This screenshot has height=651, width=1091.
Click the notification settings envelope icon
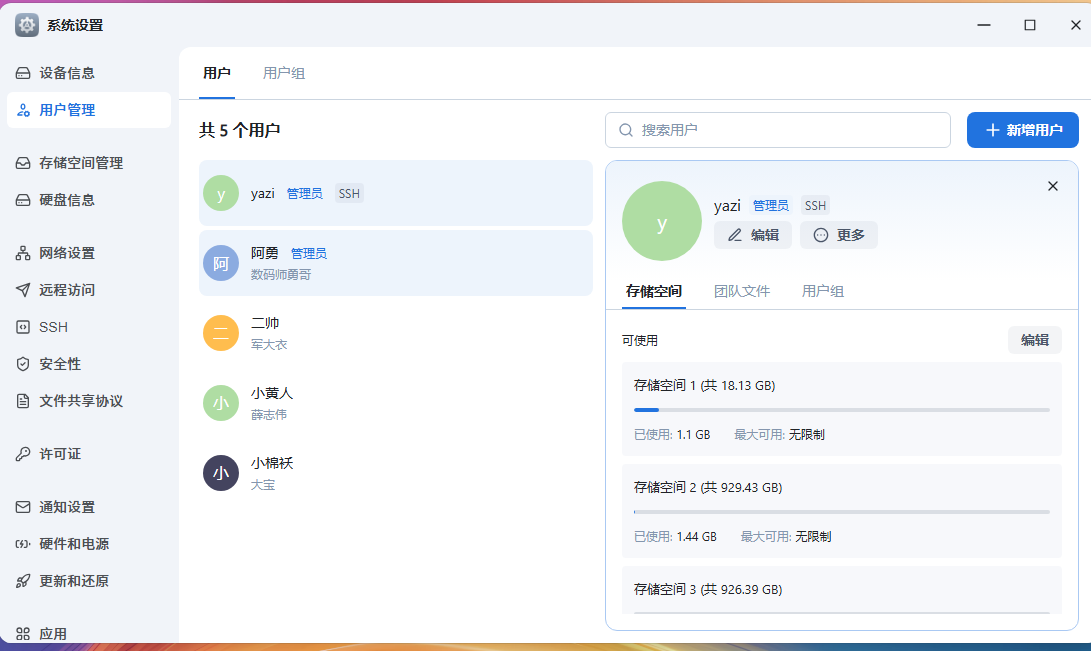click(x=23, y=507)
